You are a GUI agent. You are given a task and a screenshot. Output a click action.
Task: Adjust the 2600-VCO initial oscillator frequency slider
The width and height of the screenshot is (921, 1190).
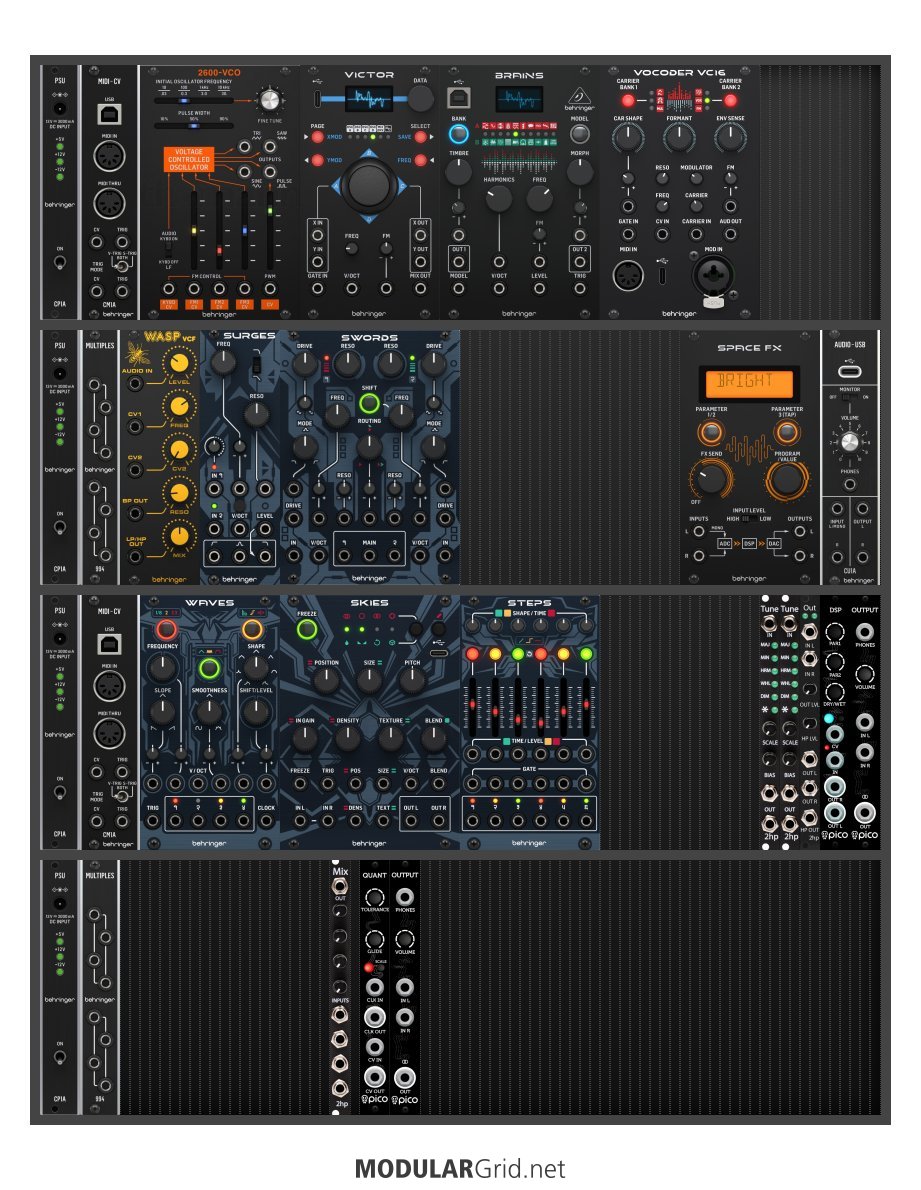pyautogui.click(x=193, y=100)
